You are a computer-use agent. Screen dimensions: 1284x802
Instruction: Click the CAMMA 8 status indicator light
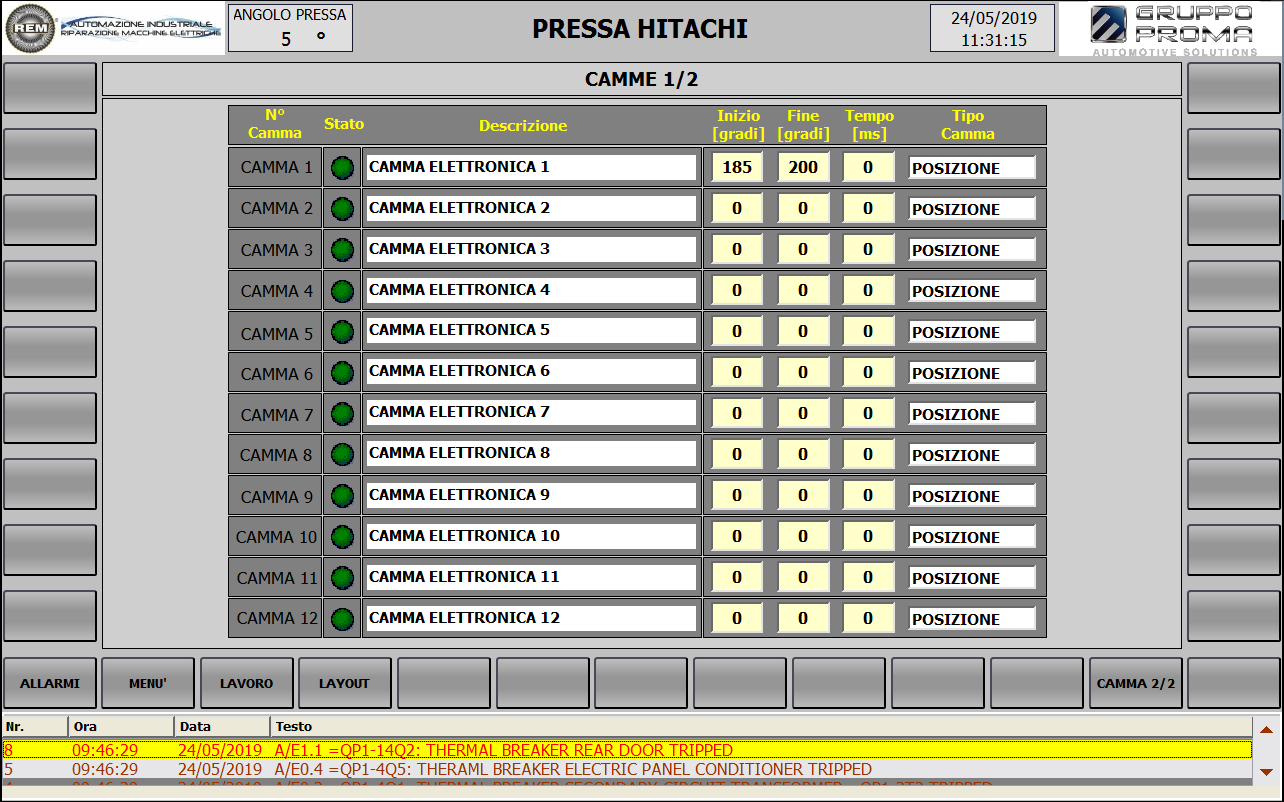click(343, 455)
